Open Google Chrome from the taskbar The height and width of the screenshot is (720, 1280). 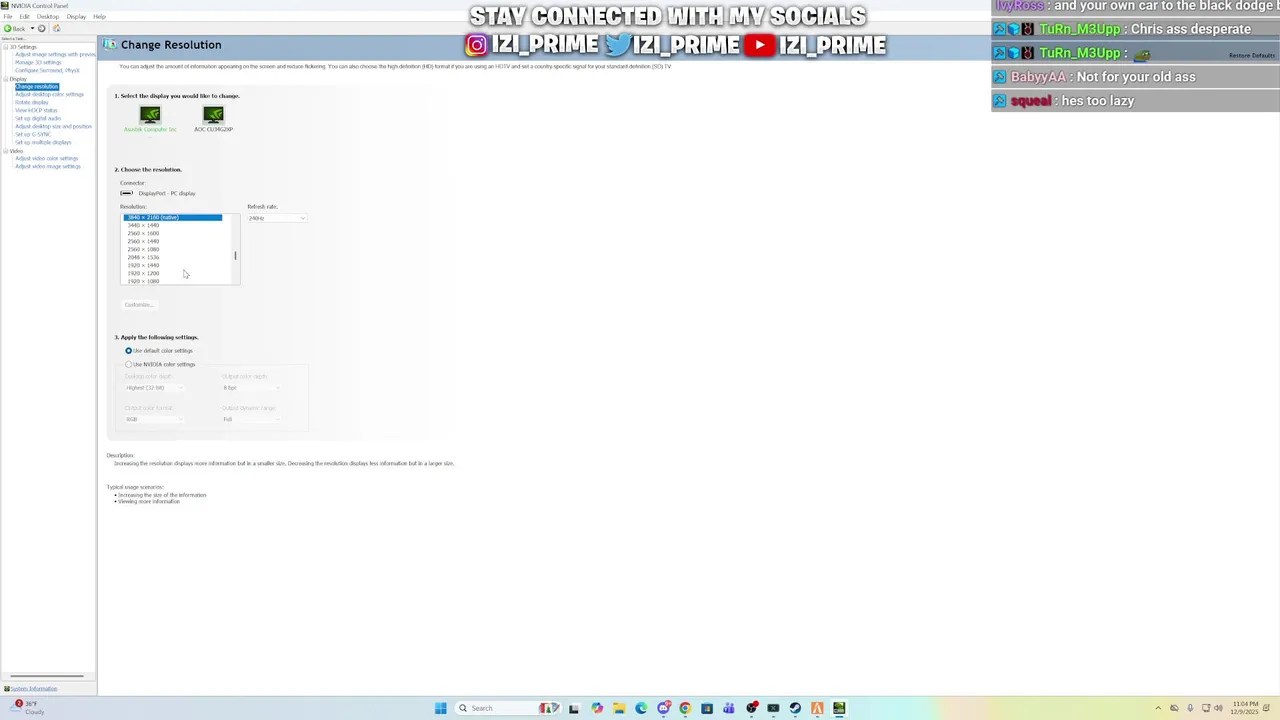pyautogui.click(x=685, y=708)
